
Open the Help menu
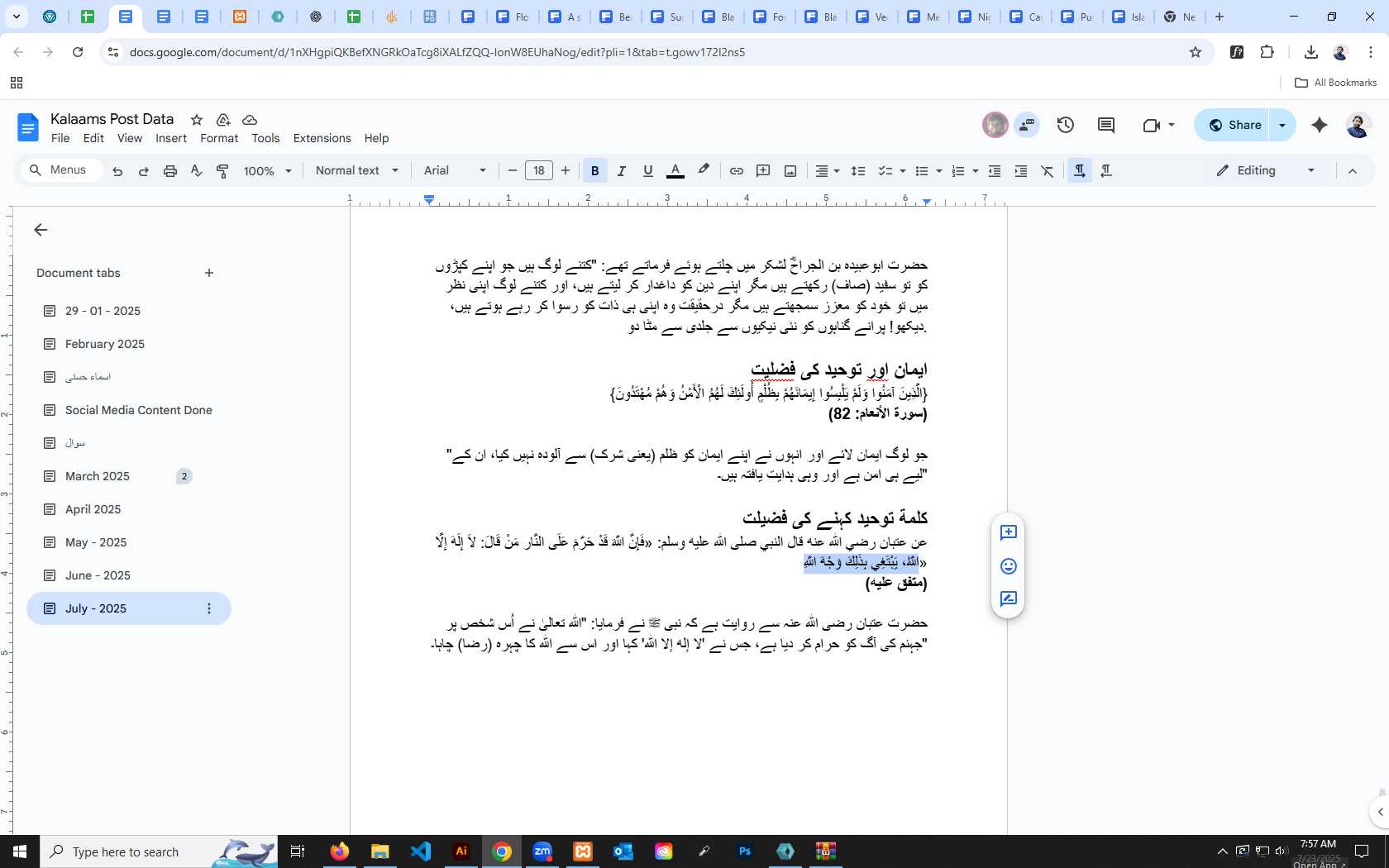pyautogui.click(x=376, y=138)
